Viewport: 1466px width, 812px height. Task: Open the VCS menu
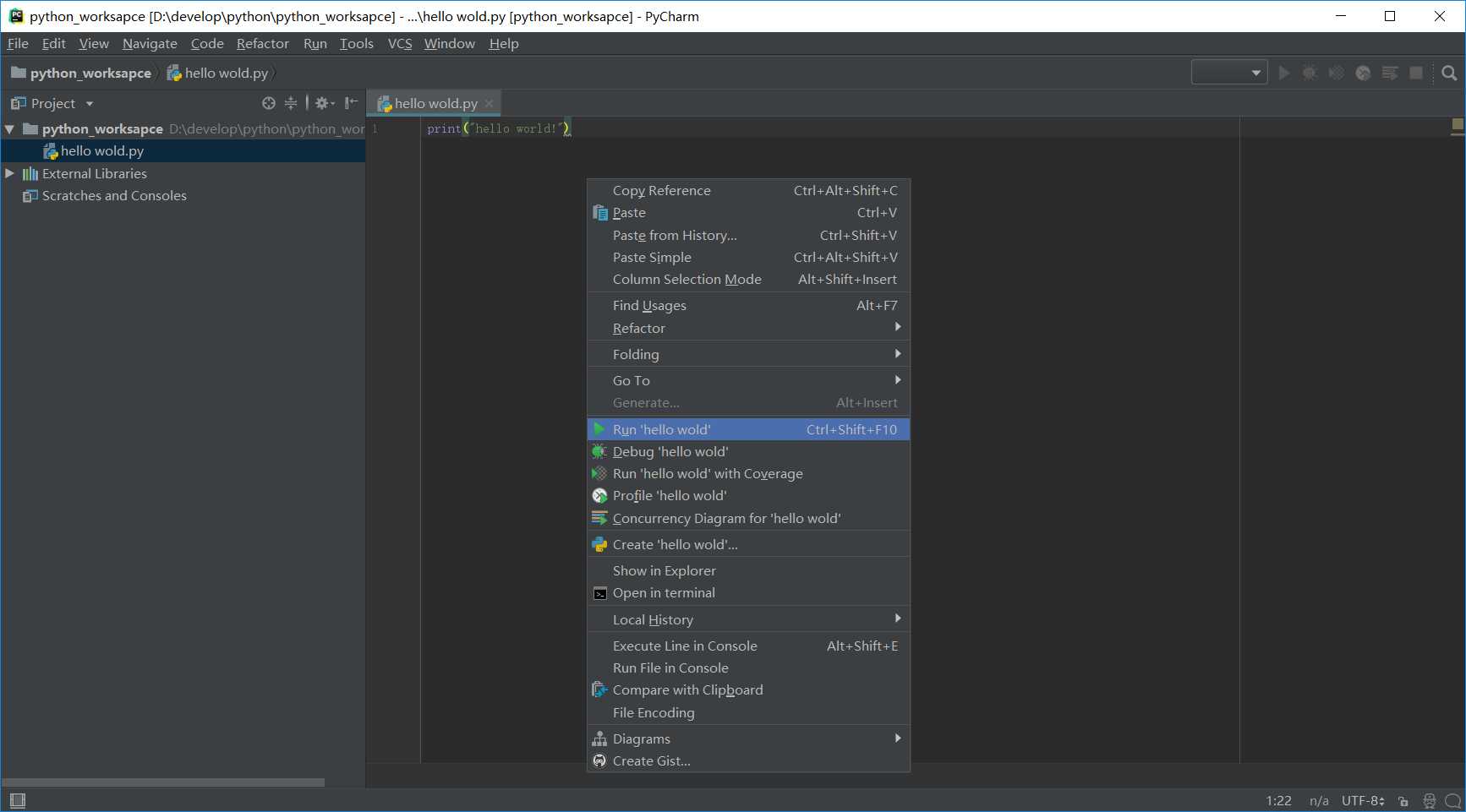399,43
